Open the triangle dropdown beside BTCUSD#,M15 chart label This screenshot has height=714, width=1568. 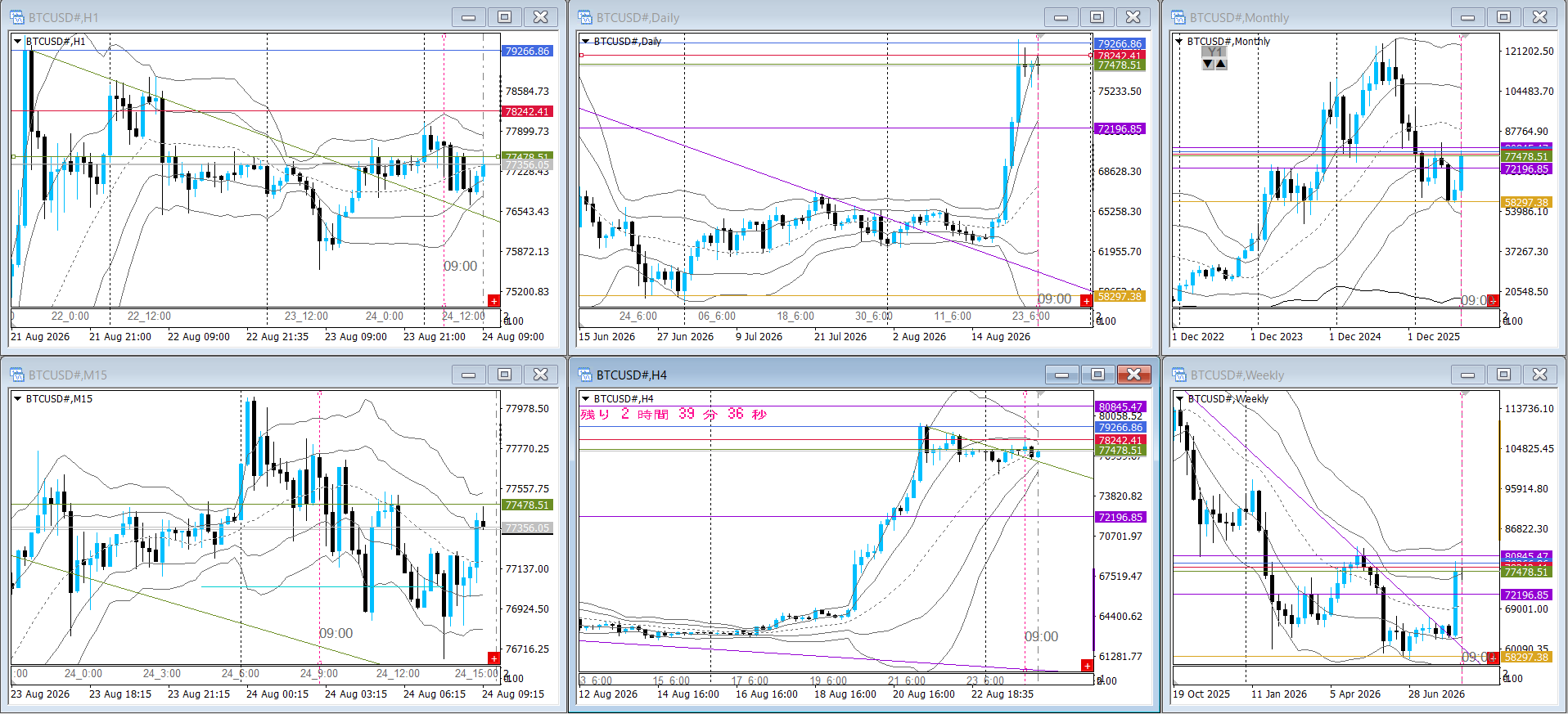(18, 399)
